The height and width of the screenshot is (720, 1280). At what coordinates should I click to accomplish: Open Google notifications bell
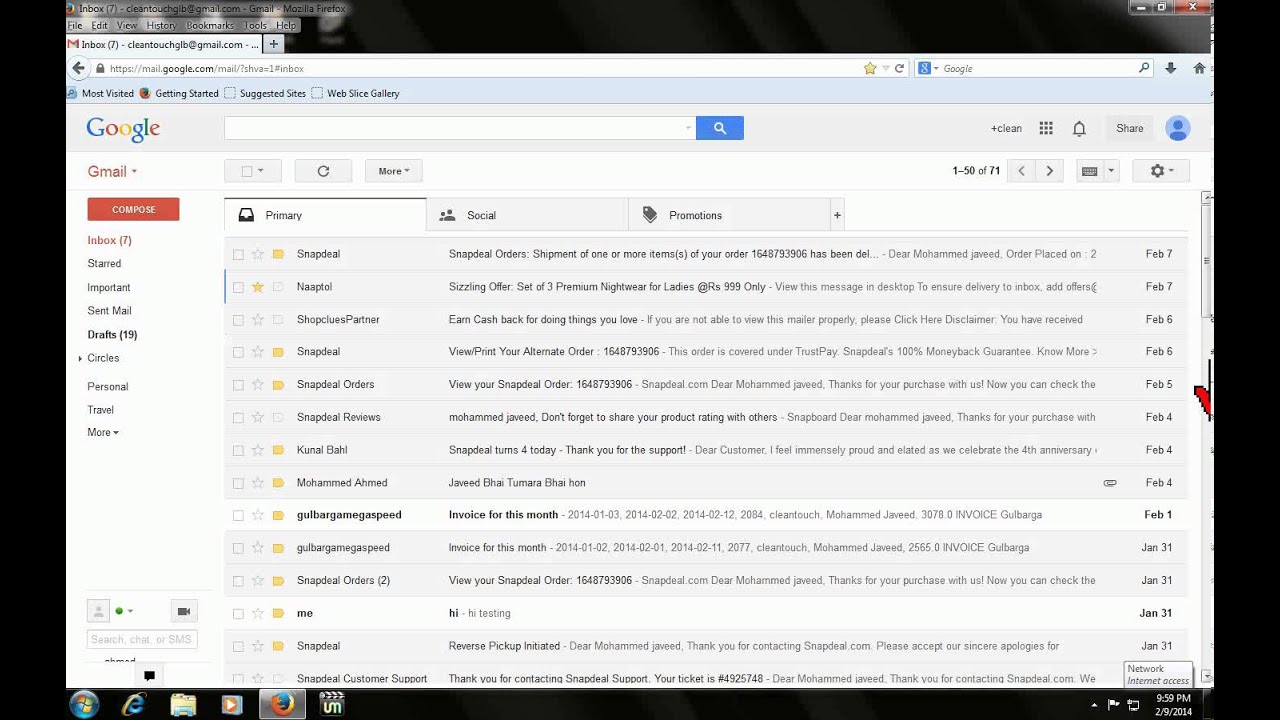tap(1079, 128)
